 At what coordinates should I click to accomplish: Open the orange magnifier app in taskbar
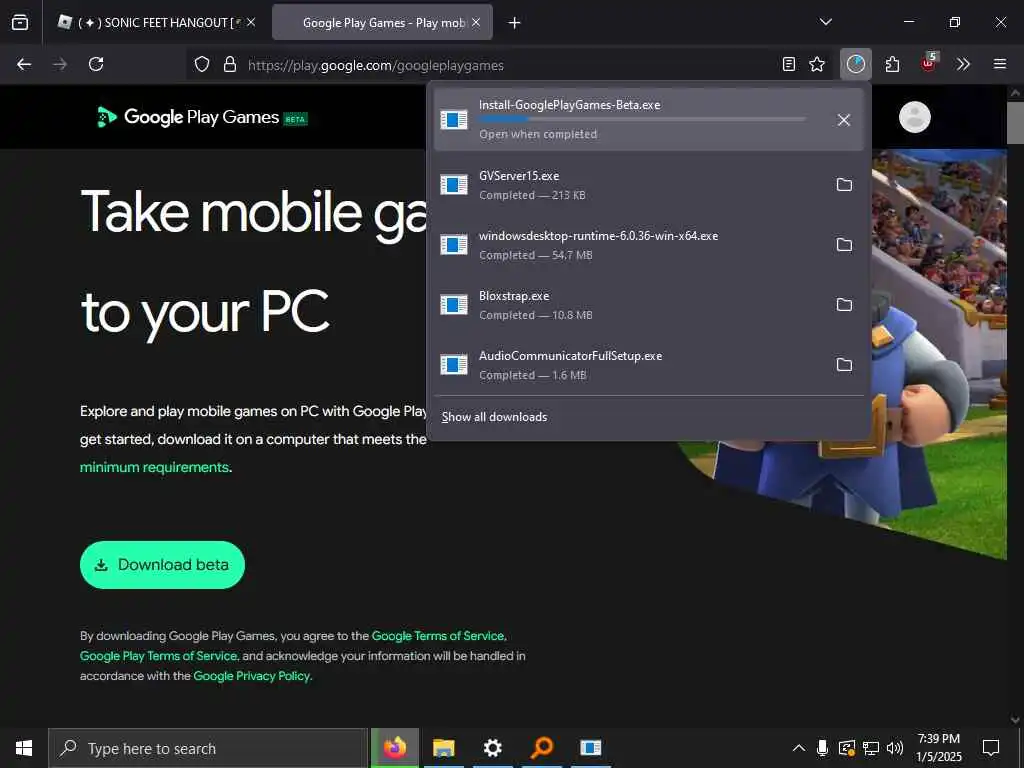coord(541,748)
